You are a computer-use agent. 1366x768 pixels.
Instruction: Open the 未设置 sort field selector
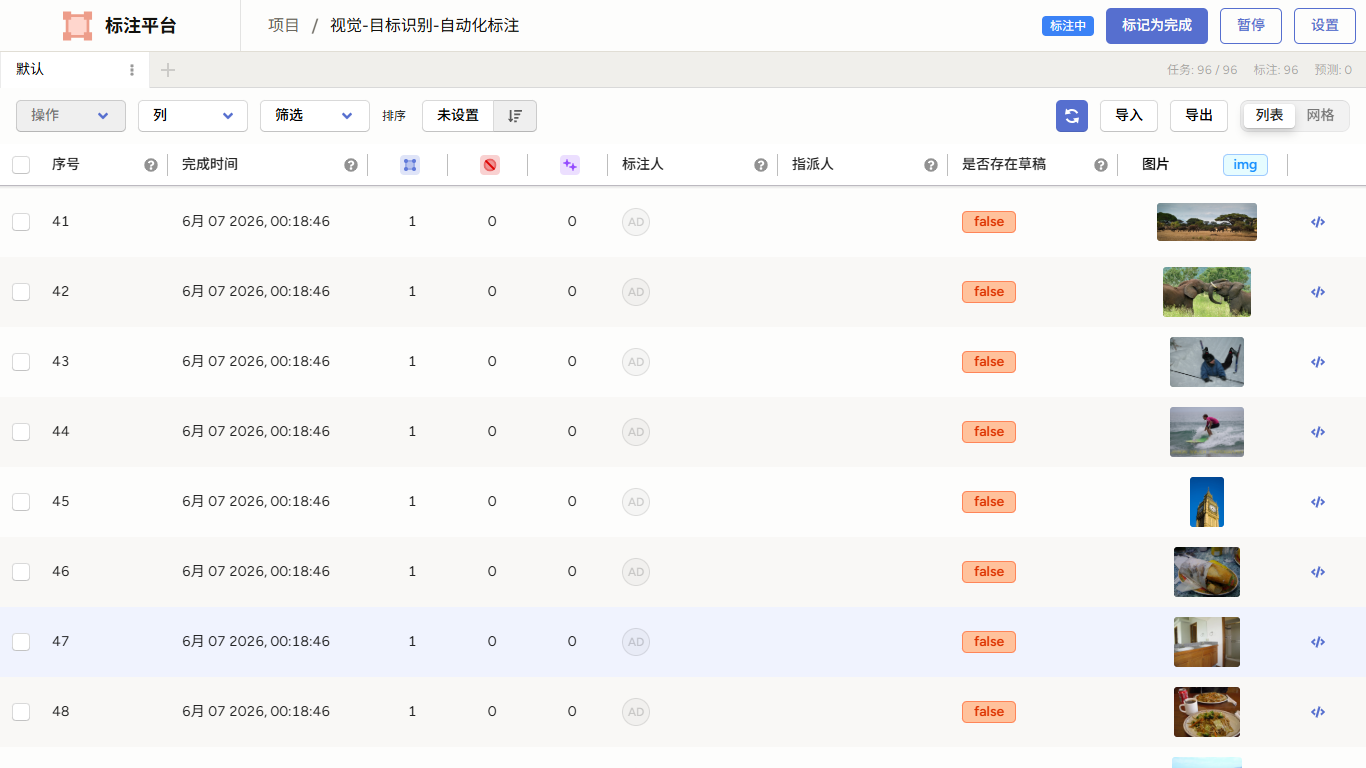pyautogui.click(x=458, y=116)
